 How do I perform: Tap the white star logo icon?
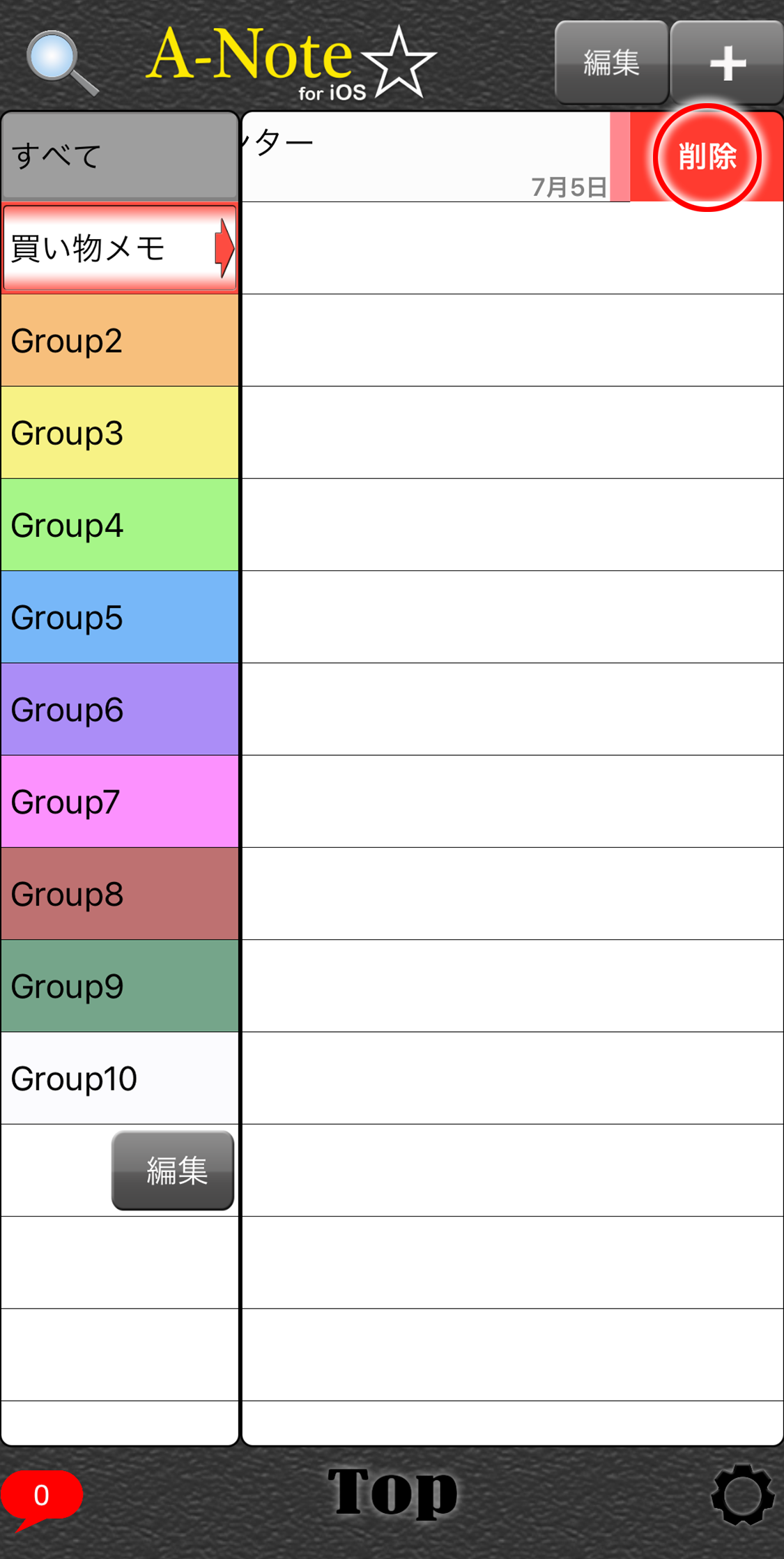(399, 62)
